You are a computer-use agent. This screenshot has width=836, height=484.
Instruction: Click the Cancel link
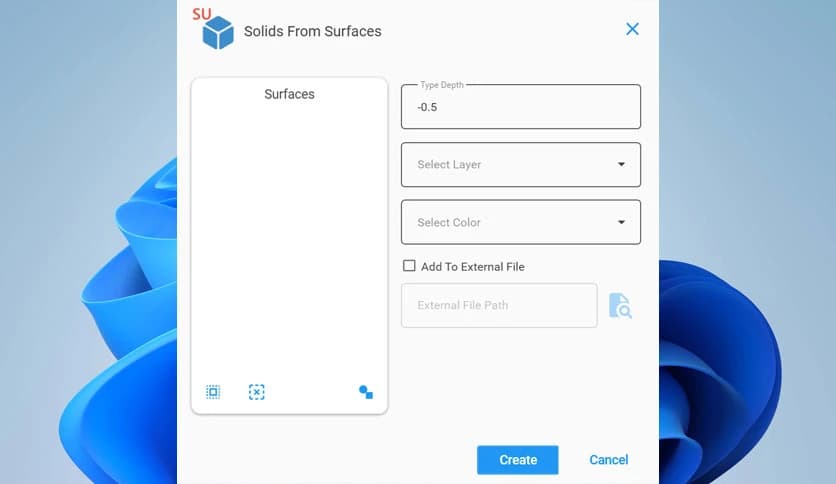608,460
